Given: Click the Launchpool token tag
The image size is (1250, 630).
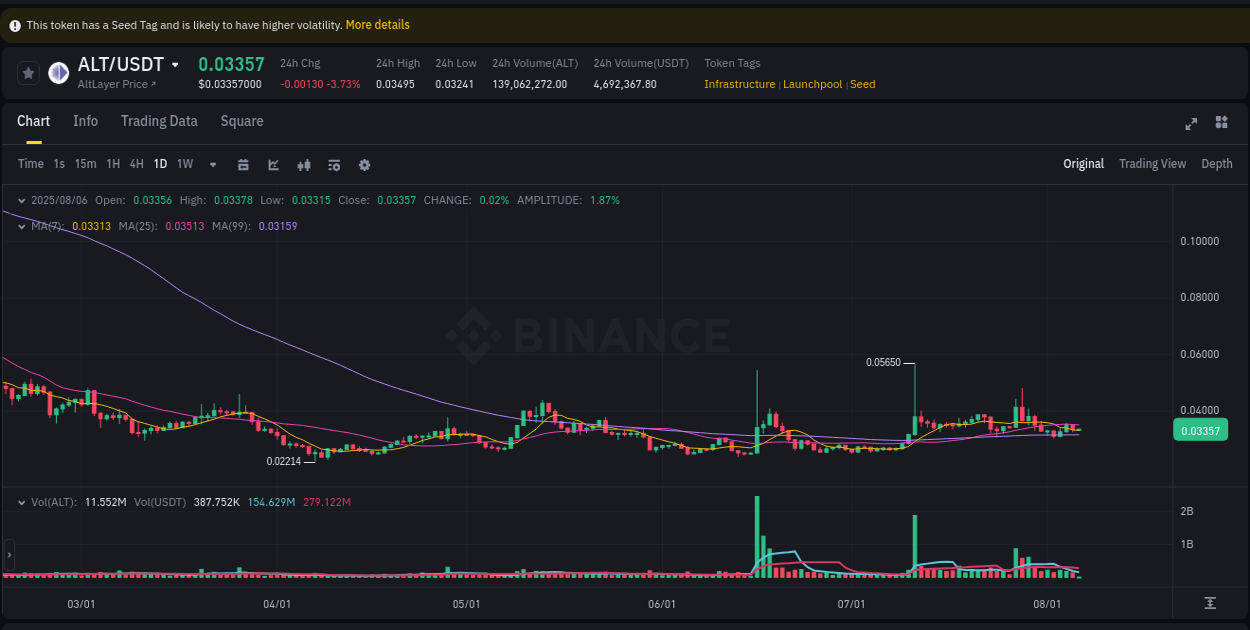Looking at the screenshot, I should coord(813,84).
